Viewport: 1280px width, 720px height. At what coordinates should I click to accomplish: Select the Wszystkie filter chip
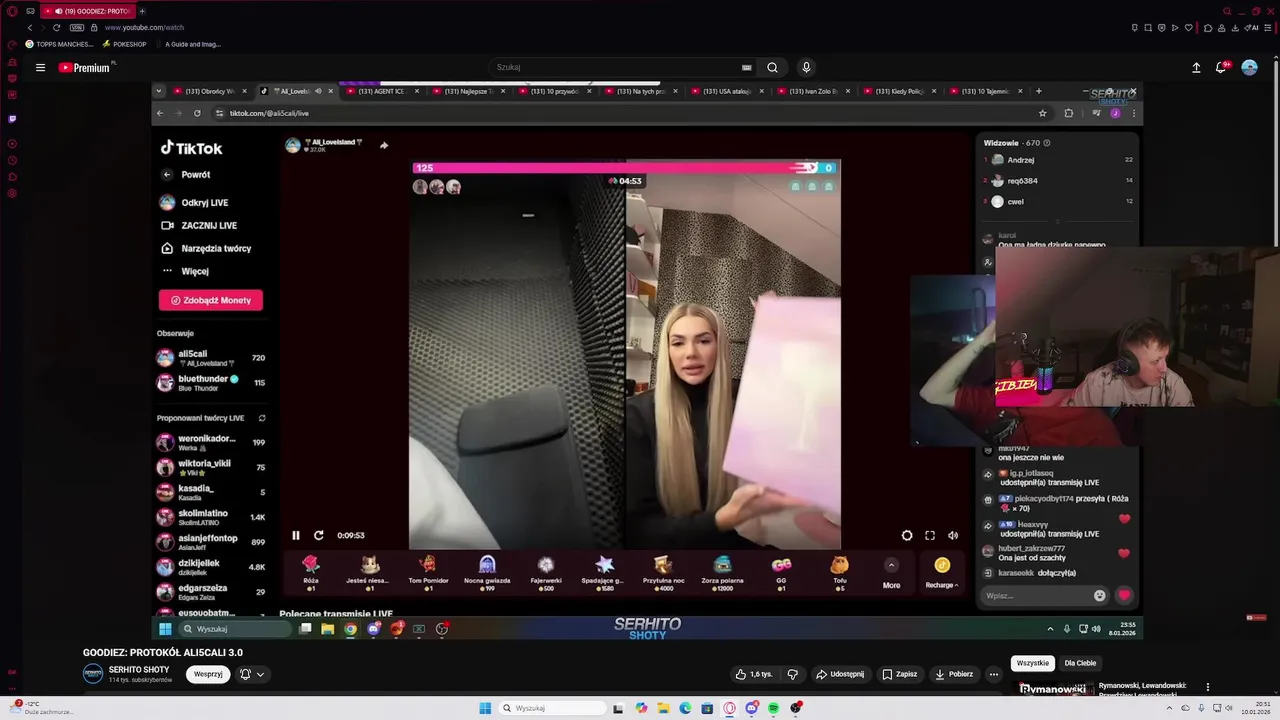click(x=1033, y=663)
